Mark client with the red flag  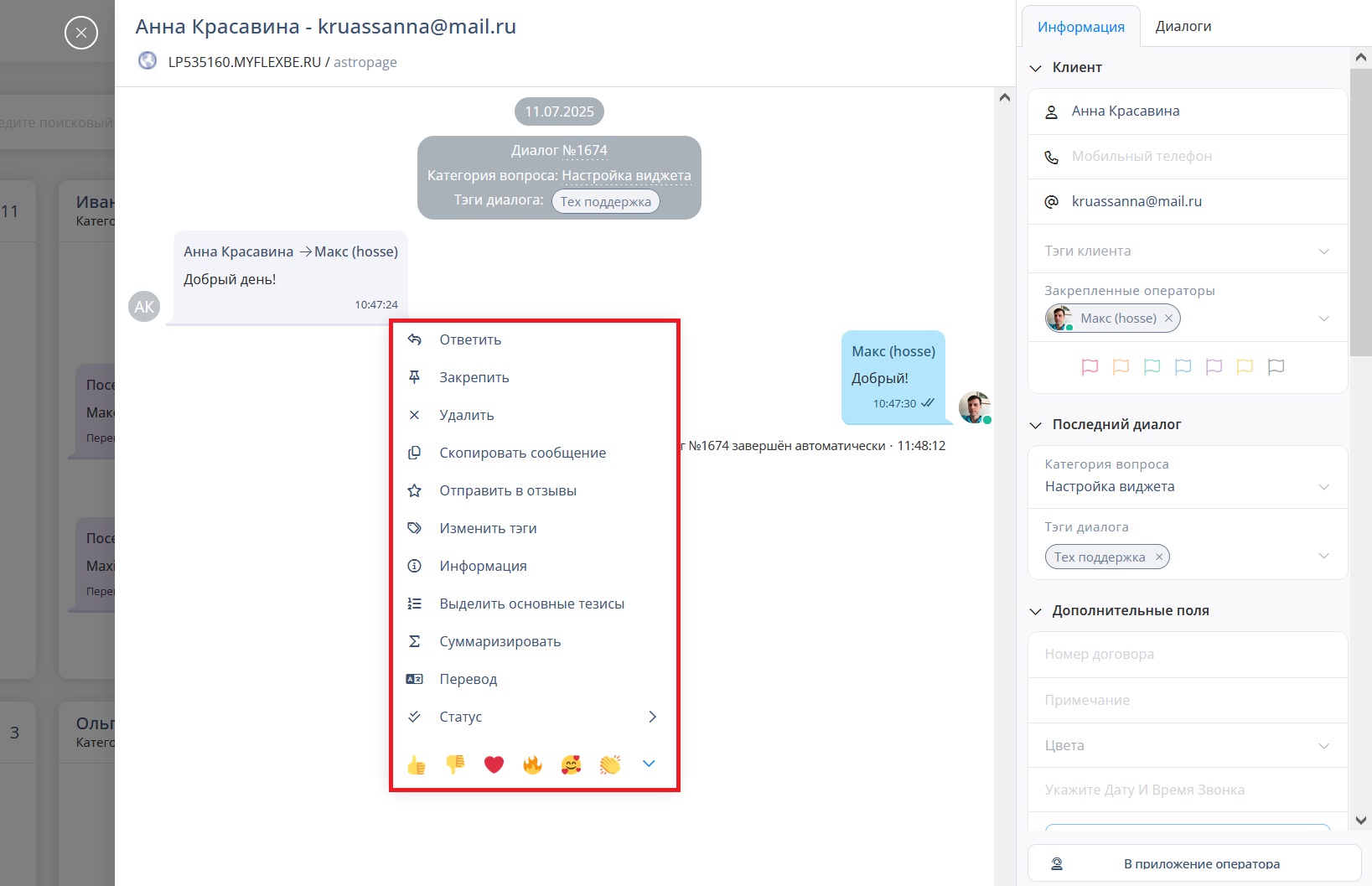pos(1090,367)
